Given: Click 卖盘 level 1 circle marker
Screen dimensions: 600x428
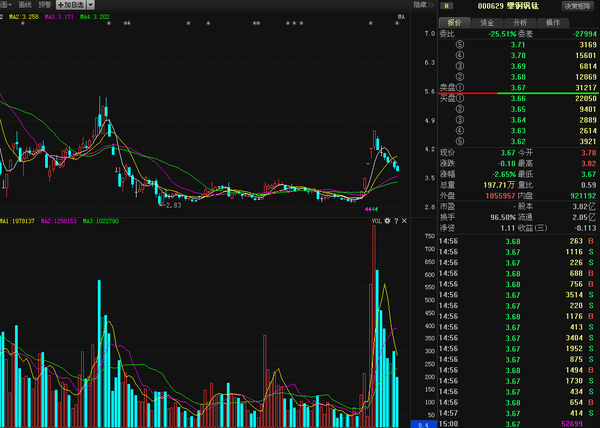Looking at the screenshot, I should coord(460,88).
